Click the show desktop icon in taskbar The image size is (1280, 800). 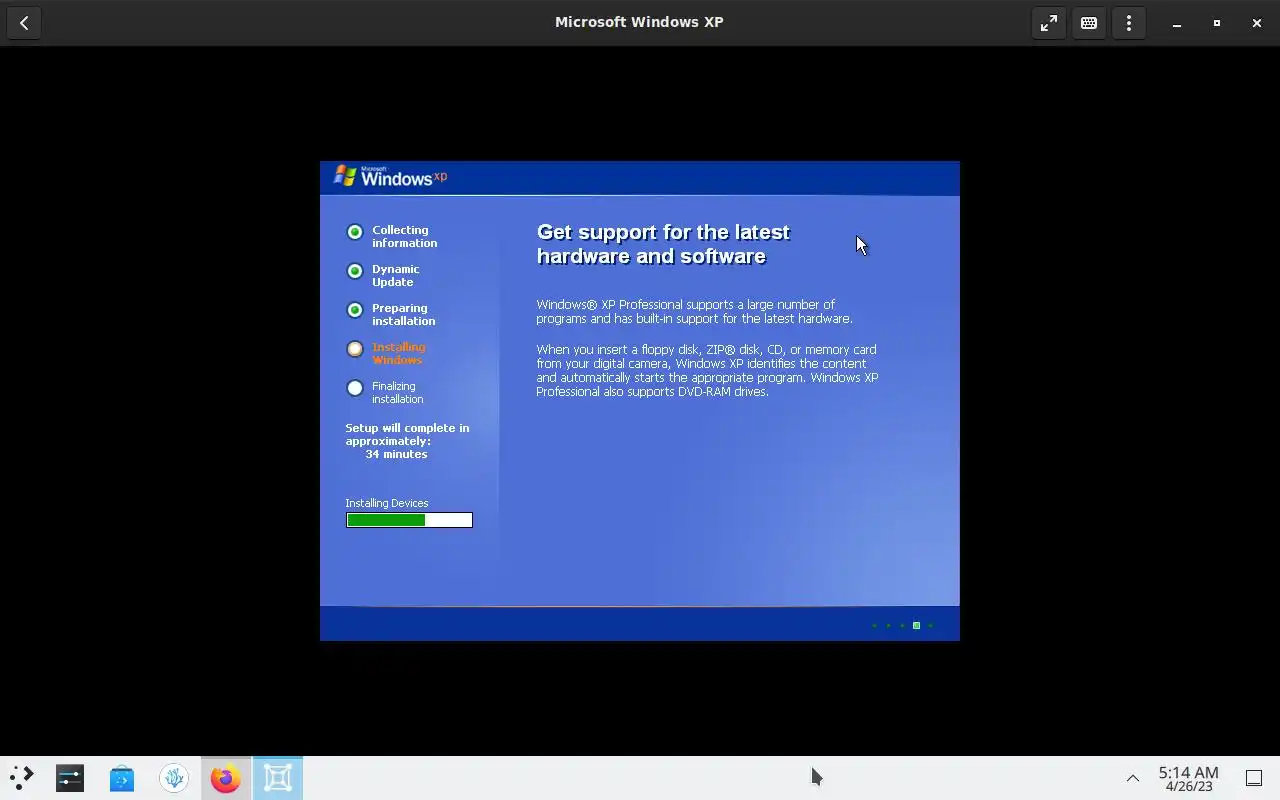tap(1254, 778)
